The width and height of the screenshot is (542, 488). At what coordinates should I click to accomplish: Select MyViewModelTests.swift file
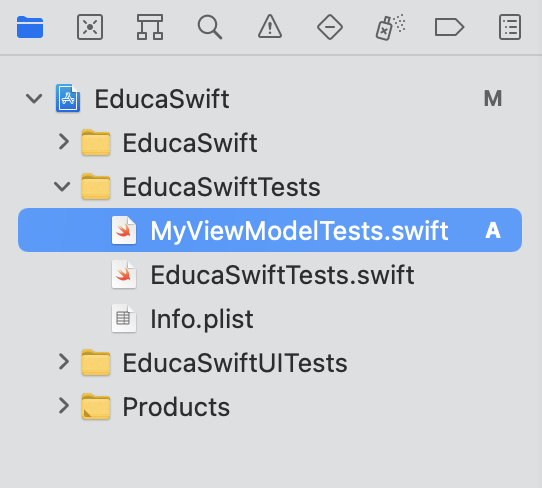pos(270,230)
